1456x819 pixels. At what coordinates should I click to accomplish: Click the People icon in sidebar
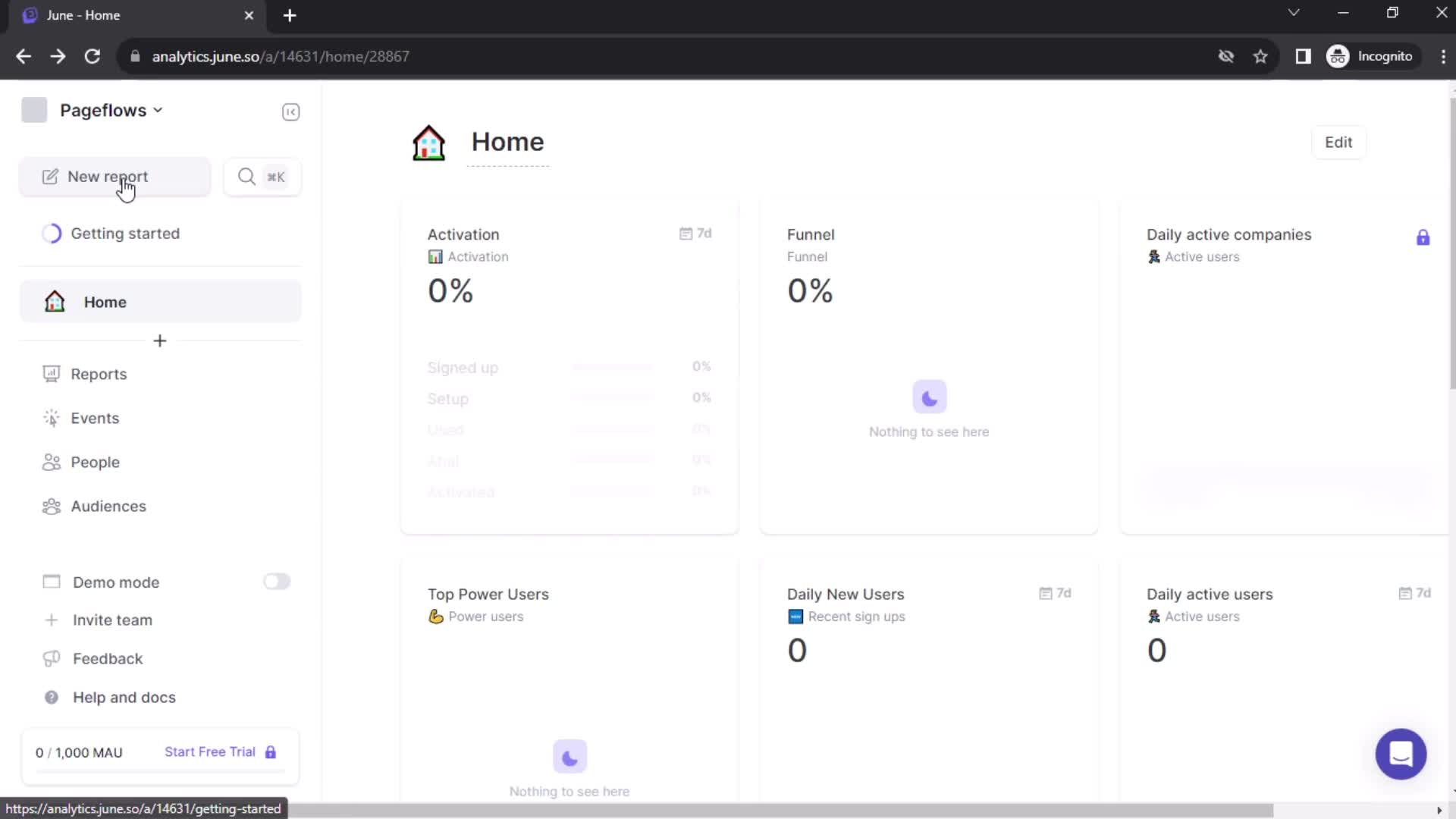coord(51,462)
